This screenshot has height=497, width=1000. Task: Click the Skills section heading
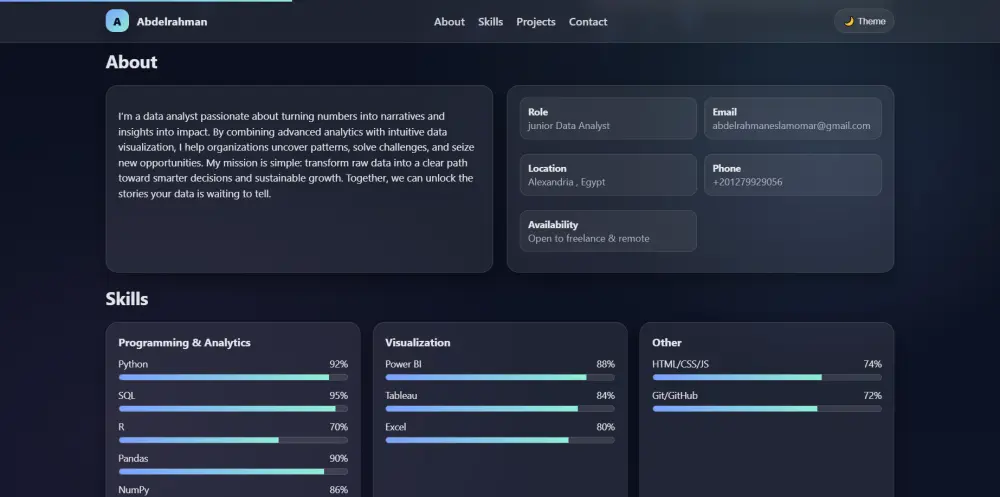127,299
